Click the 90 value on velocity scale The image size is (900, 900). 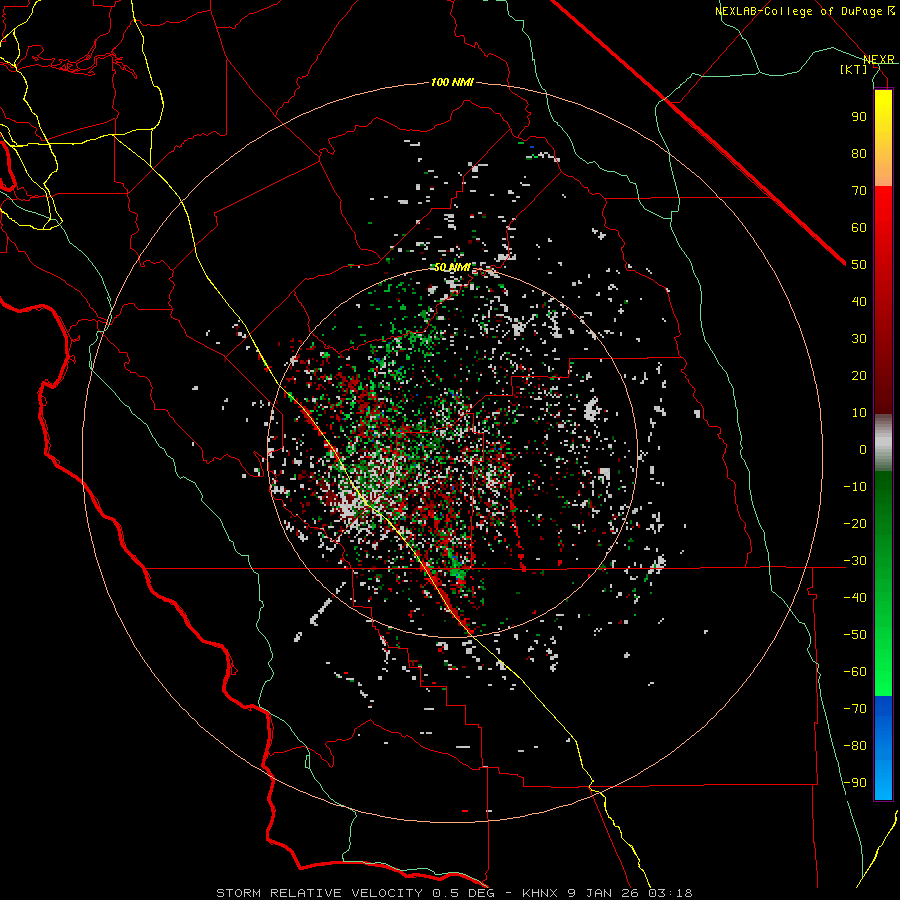(859, 117)
